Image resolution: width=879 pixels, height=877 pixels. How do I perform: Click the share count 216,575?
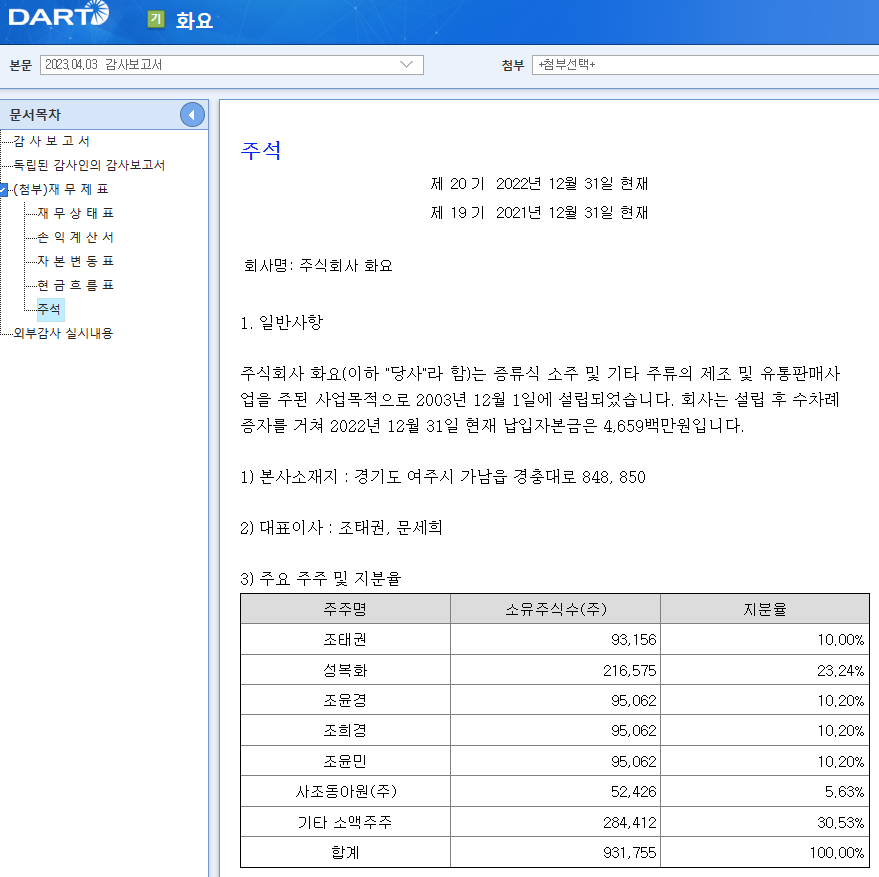click(x=630, y=671)
